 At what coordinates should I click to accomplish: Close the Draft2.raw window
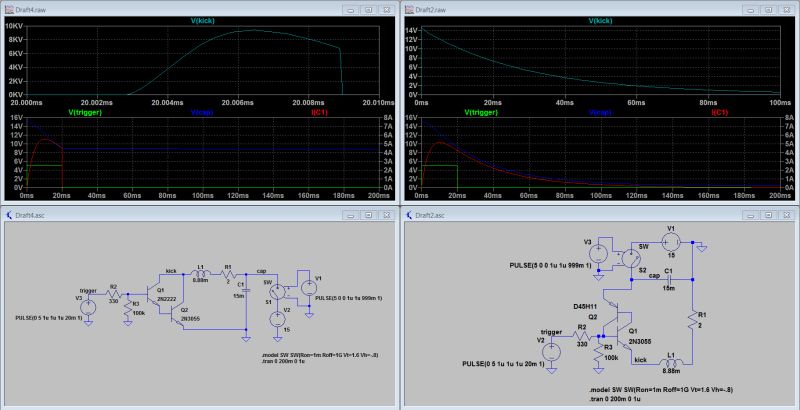tap(787, 9)
